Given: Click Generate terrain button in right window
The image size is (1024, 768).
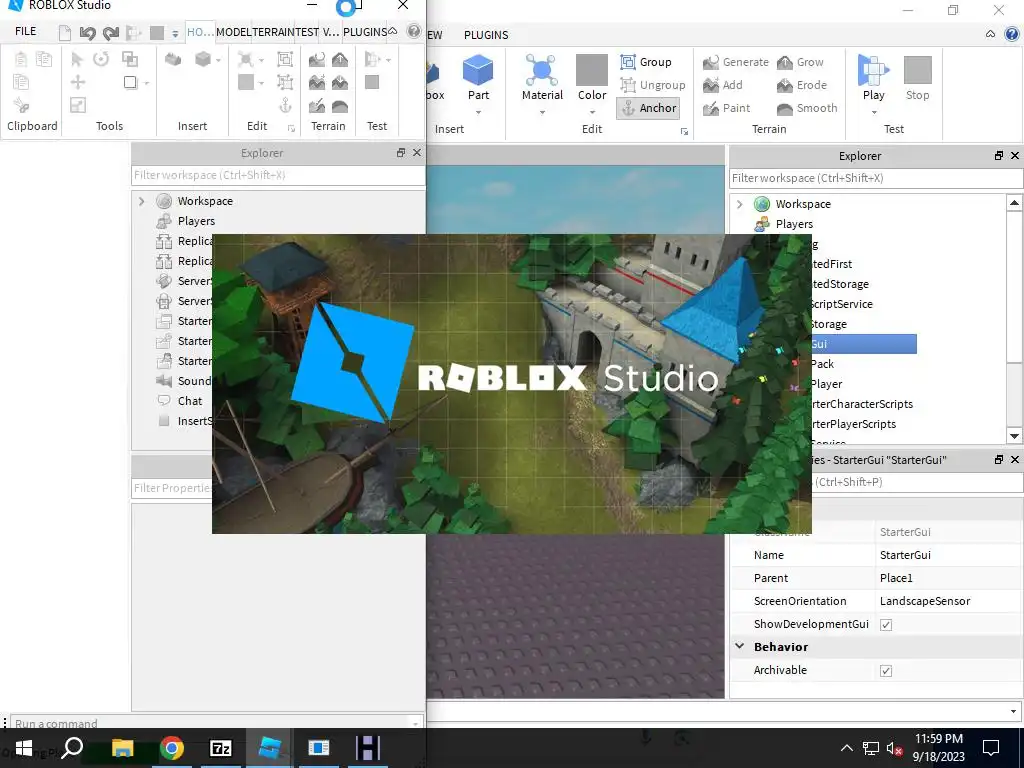Looking at the screenshot, I should [736, 62].
